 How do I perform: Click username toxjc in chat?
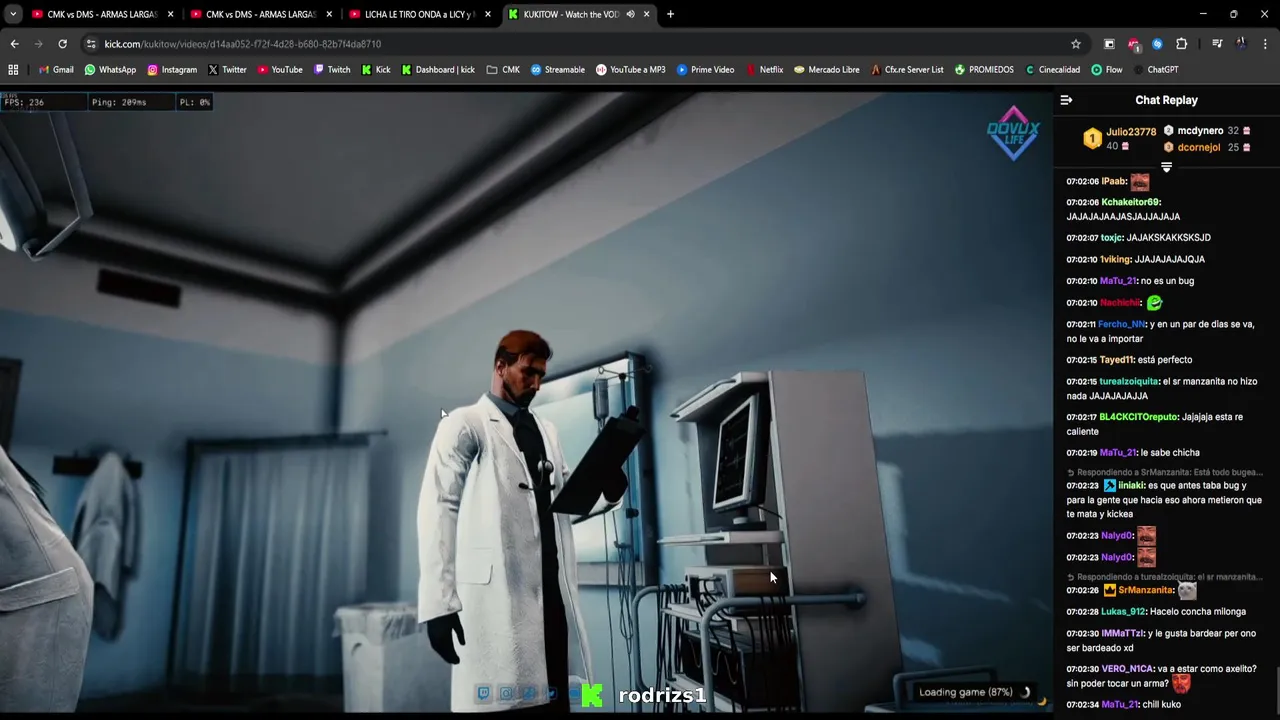pyautogui.click(x=1111, y=238)
